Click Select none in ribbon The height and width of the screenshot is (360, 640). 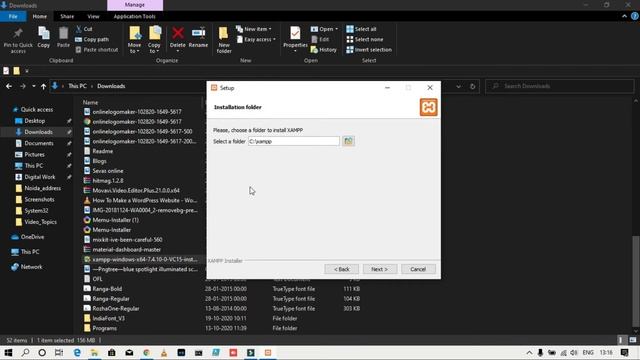click(364, 40)
